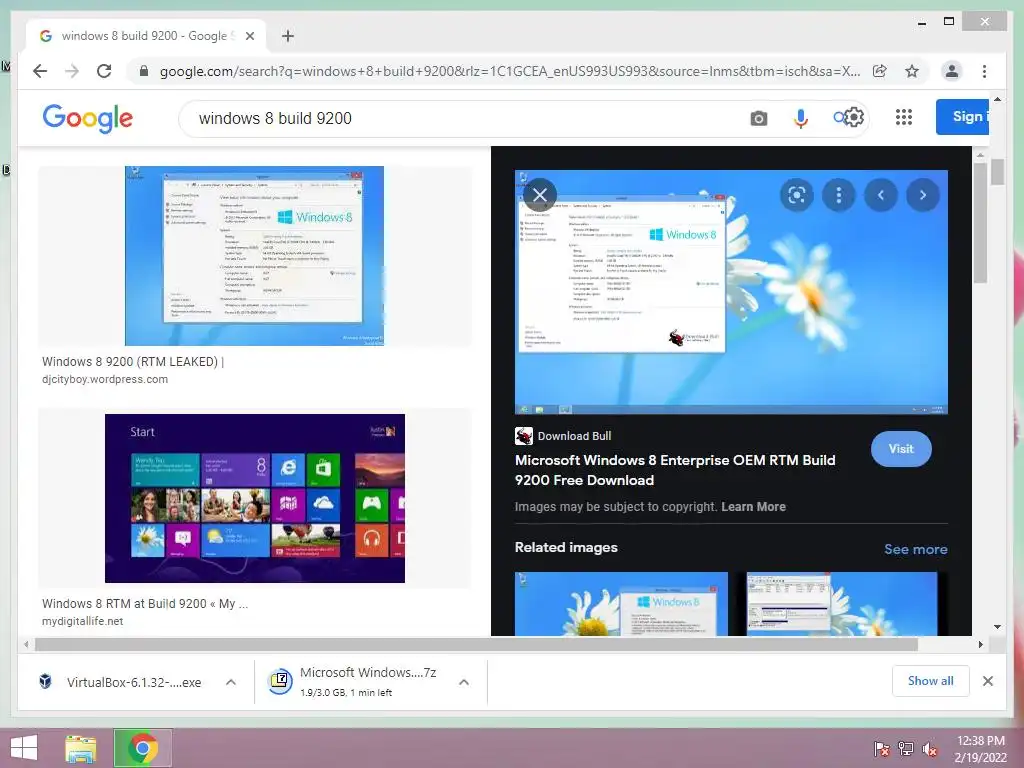Open the Chrome profile avatar

[x=952, y=71]
